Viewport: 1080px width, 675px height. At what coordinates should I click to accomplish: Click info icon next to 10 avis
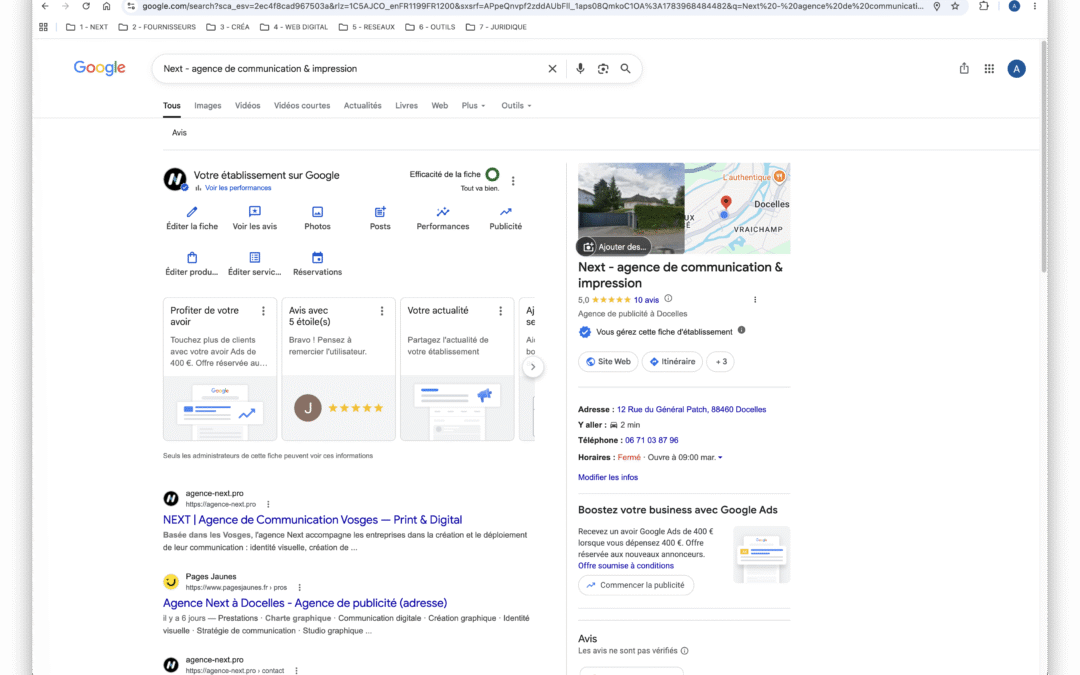667,299
